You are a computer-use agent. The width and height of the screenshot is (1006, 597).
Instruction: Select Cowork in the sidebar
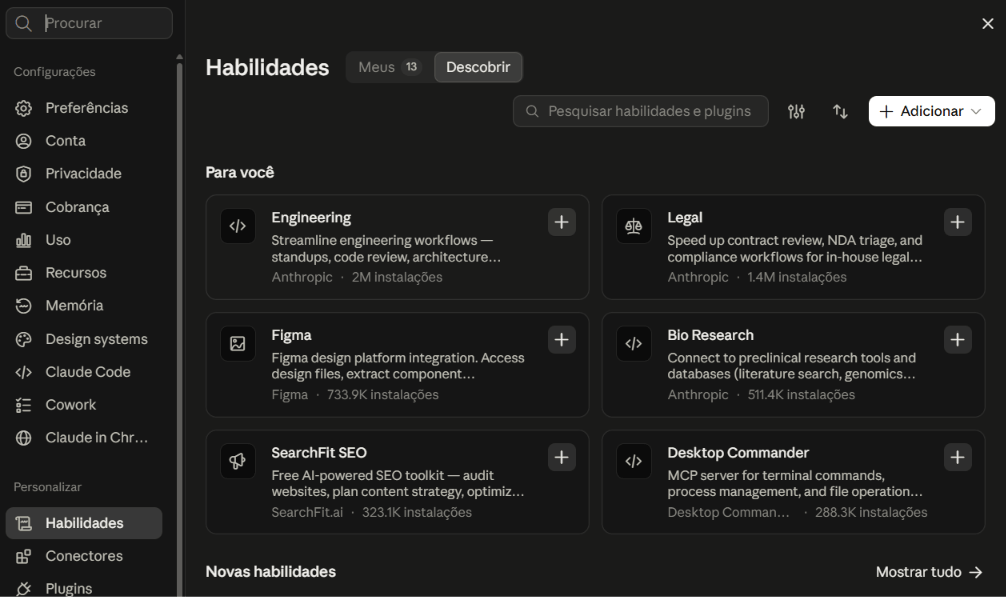click(84, 405)
